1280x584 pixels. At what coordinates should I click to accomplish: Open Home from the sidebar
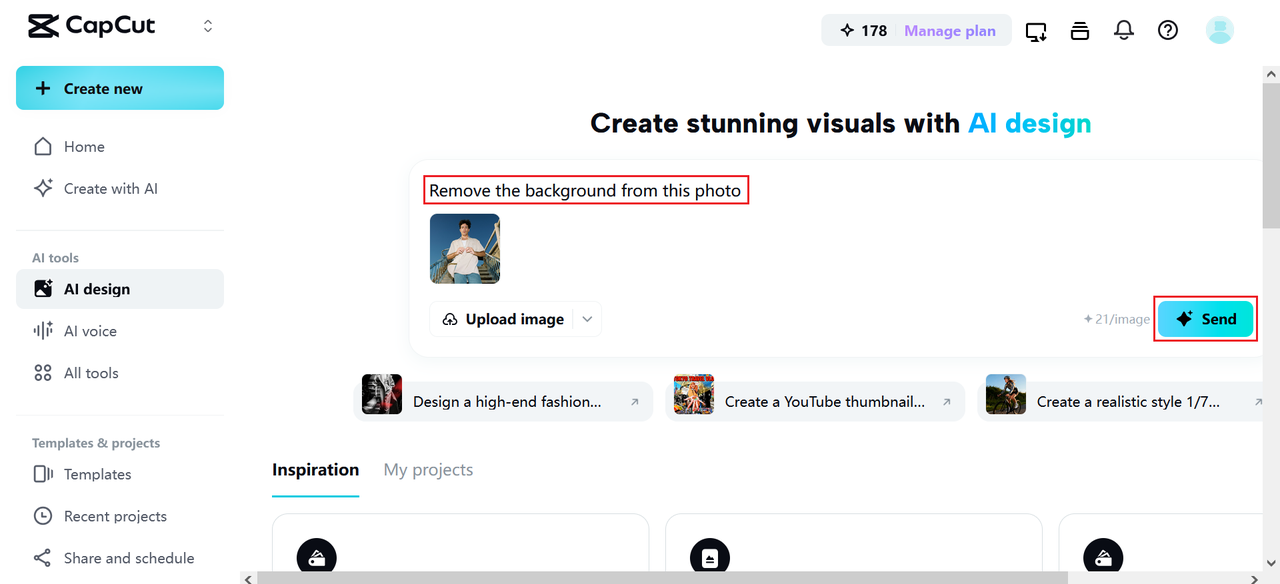pos(84,147)
